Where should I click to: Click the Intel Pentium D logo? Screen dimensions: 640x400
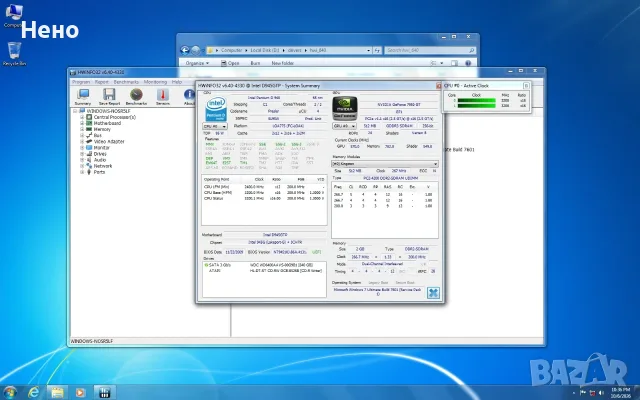coord(216,109)
